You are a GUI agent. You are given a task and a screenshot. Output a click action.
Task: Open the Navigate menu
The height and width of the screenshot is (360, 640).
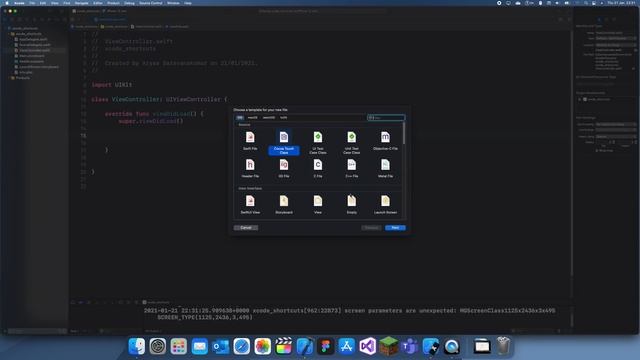click(82, 3)
